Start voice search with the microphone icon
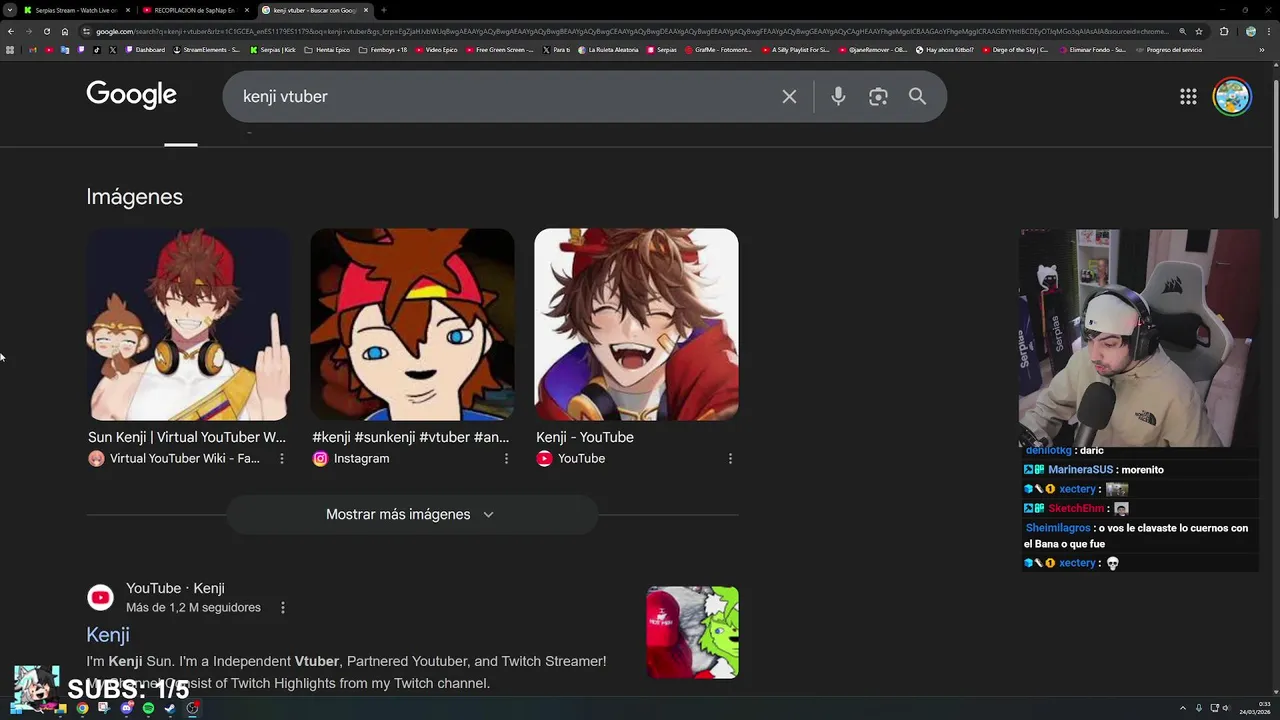This screenshot has width=1280, height=720. click(x=838, y=97)
